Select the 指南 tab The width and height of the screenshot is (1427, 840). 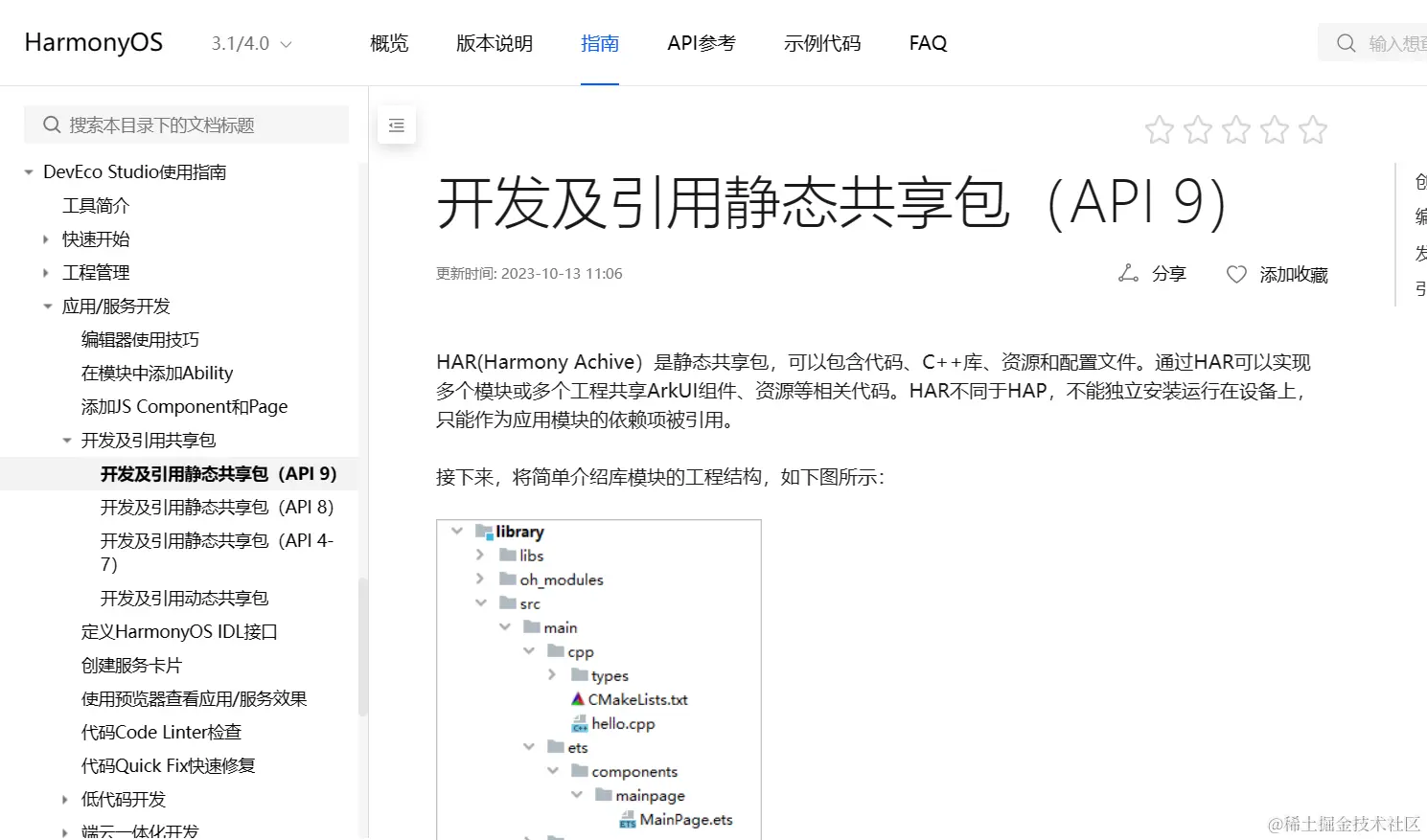600,43
